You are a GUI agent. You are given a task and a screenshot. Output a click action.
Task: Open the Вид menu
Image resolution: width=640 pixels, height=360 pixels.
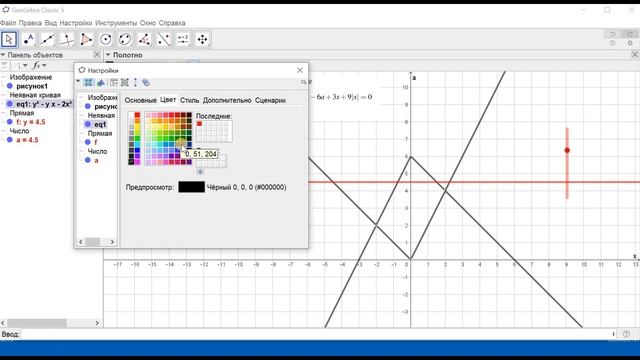click(x=51, y=23)
